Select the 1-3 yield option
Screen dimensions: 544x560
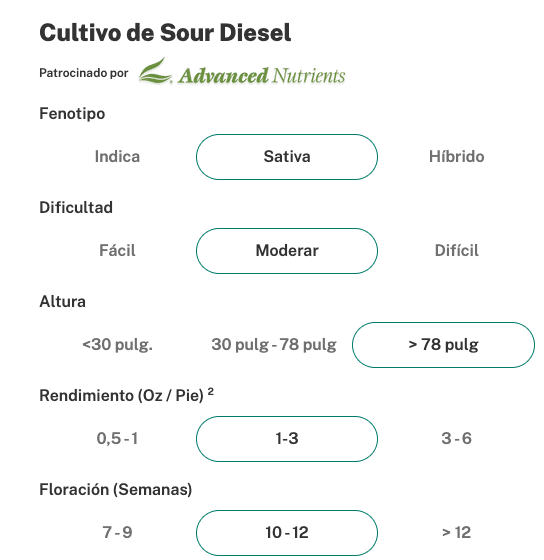tap(287, 439)
